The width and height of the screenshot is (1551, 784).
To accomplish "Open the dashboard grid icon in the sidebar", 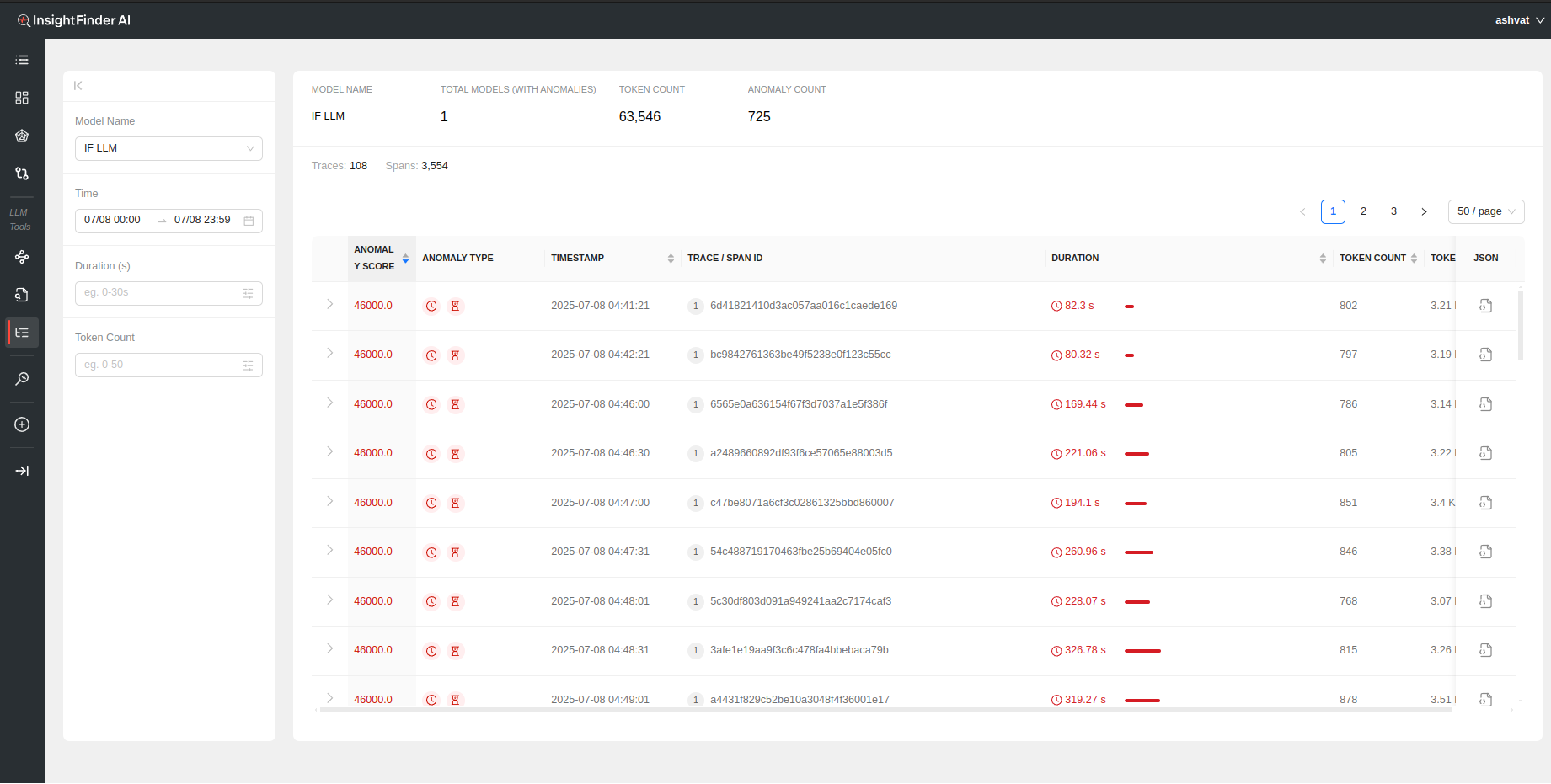I will (22, 98).
